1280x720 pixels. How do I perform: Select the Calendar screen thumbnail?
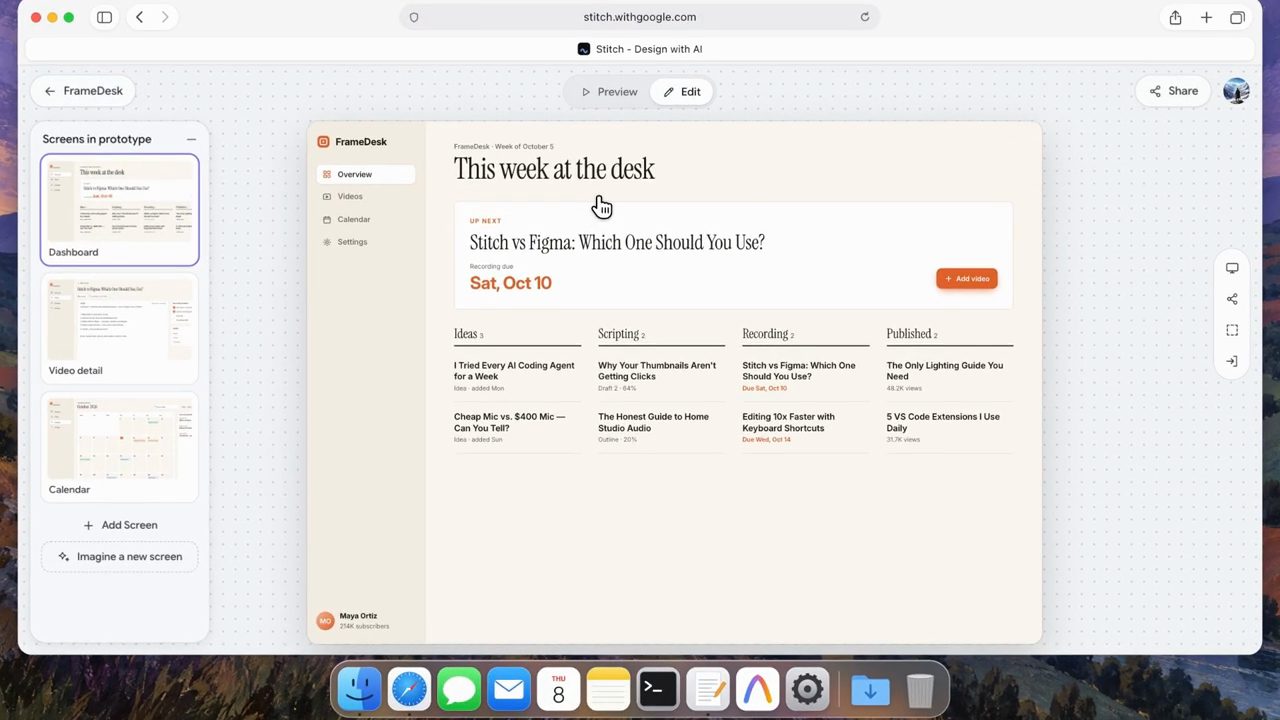click(x=120, y=447)
